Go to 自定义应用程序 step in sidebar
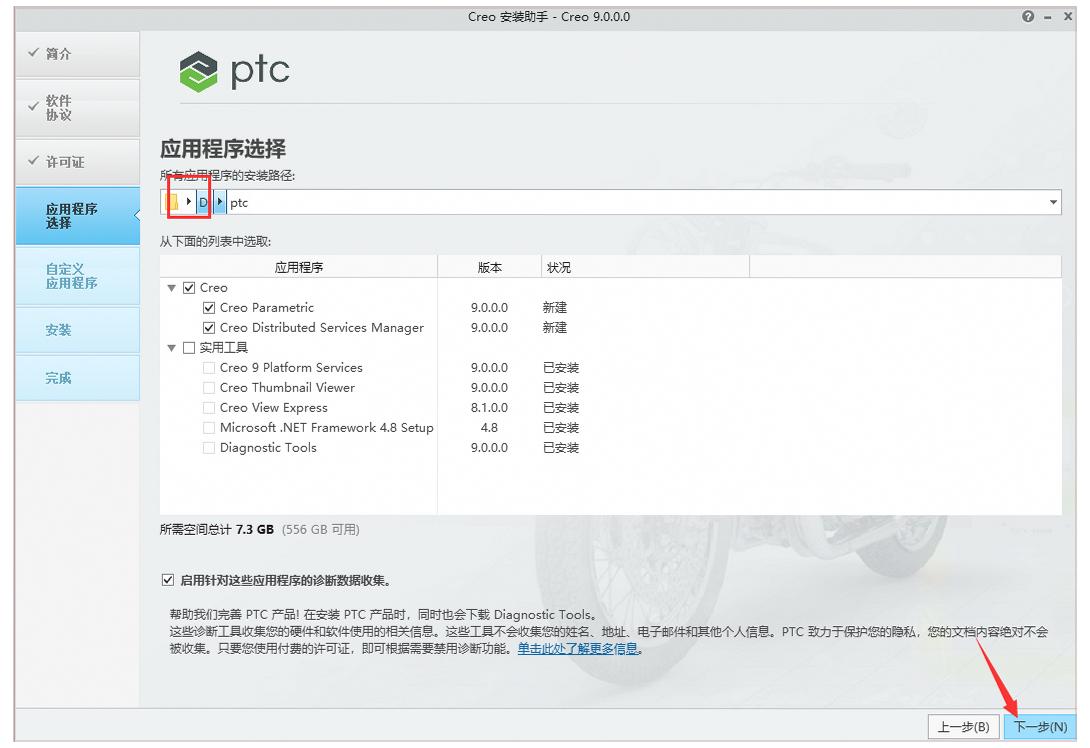This screenshot has height=748, width=1090. tap(72, 276)
